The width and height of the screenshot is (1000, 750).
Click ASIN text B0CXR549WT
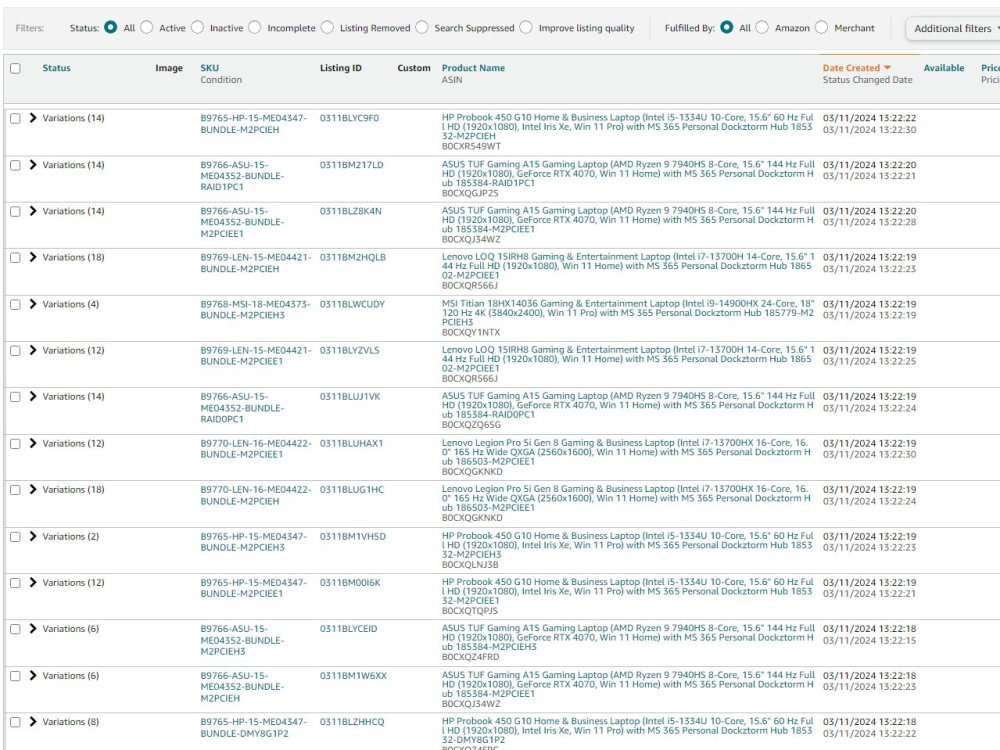point(471,146)
